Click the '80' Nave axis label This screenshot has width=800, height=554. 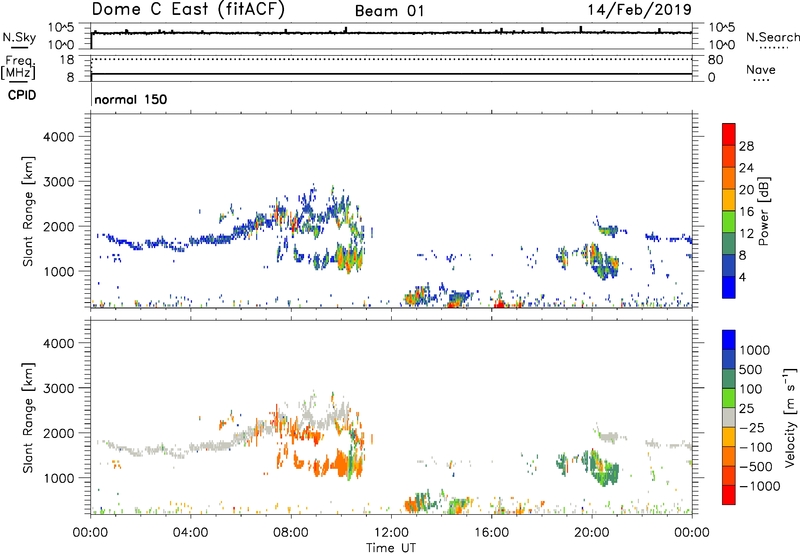(715, 60)
